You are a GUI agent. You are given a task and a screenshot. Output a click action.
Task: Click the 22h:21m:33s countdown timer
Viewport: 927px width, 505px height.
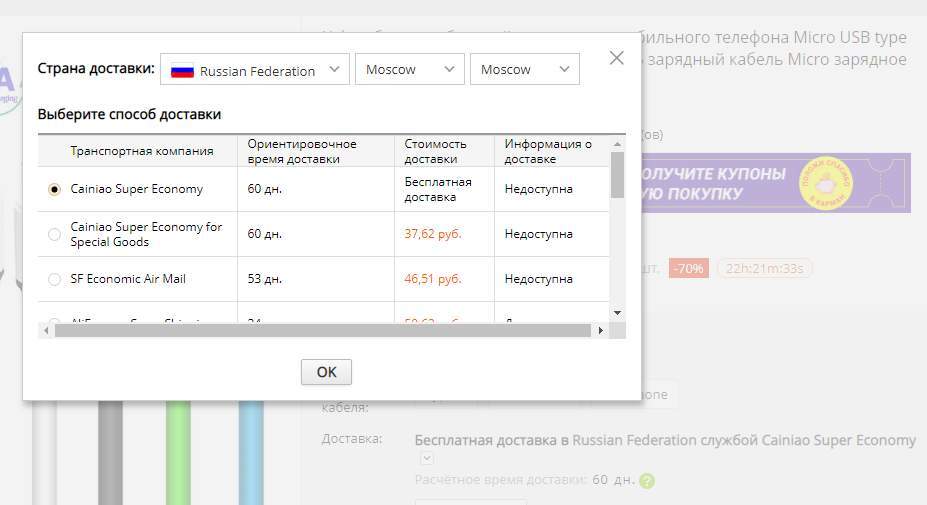[x=764, y=268]
